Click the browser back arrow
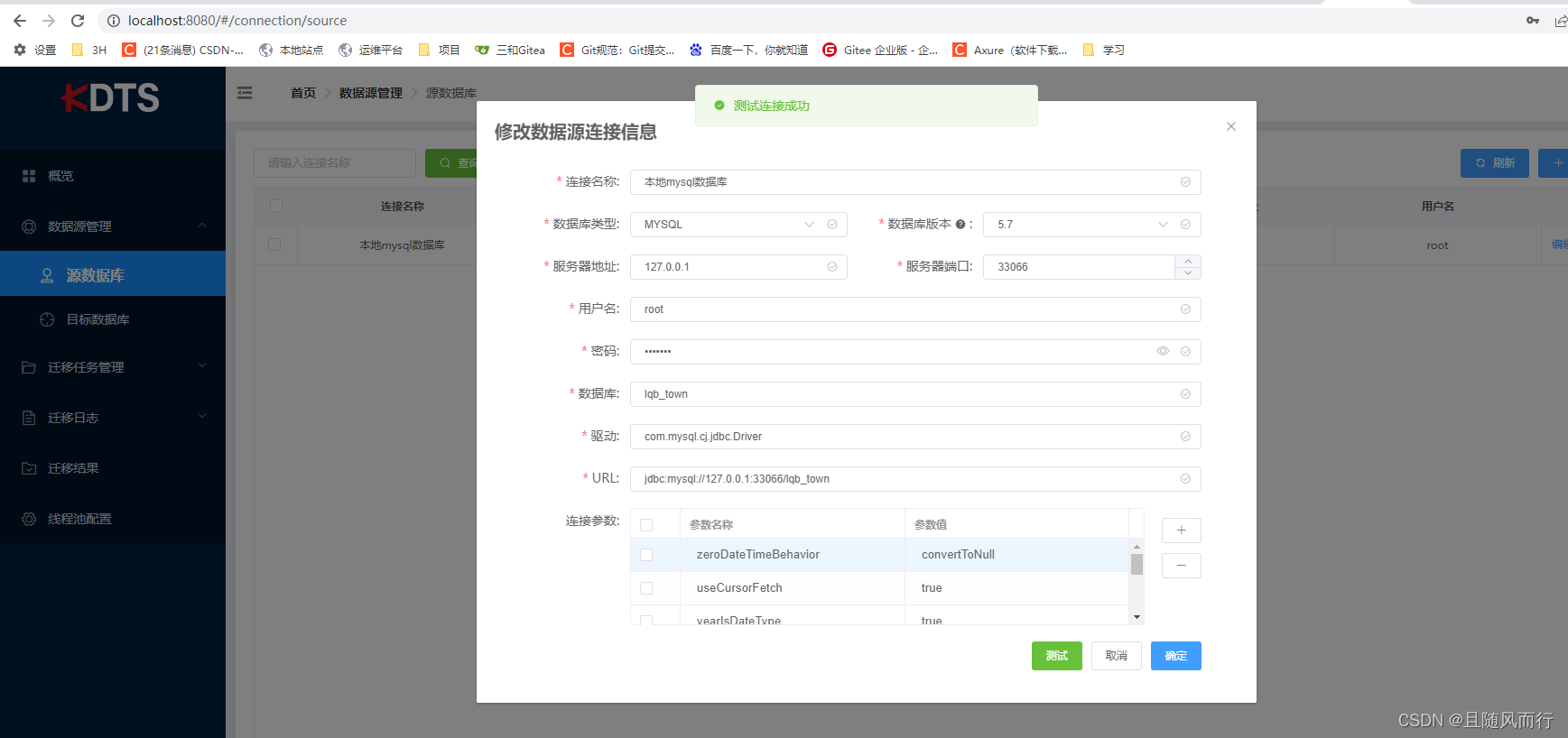The height and width of the screenshot is (738, 1568). (20, 20)
